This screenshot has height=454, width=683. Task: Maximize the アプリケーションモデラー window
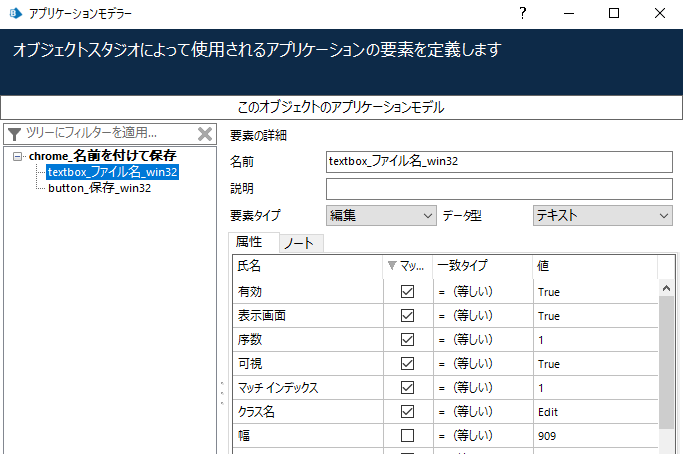pos(614,13)
